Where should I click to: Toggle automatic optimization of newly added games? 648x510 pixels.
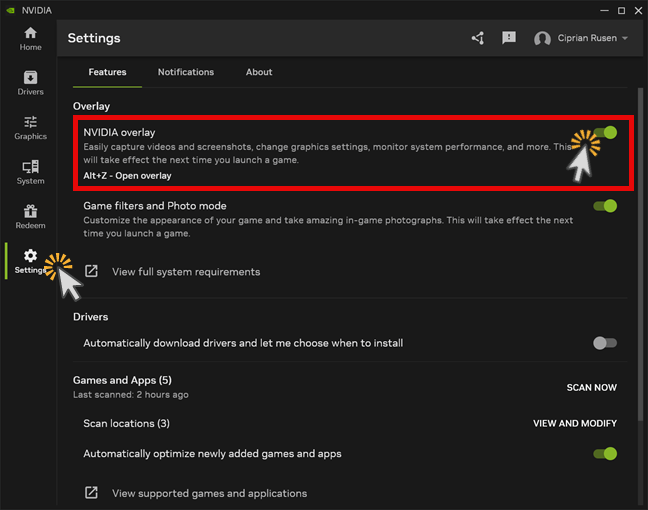pyautogui.click(x=605, y=453)
